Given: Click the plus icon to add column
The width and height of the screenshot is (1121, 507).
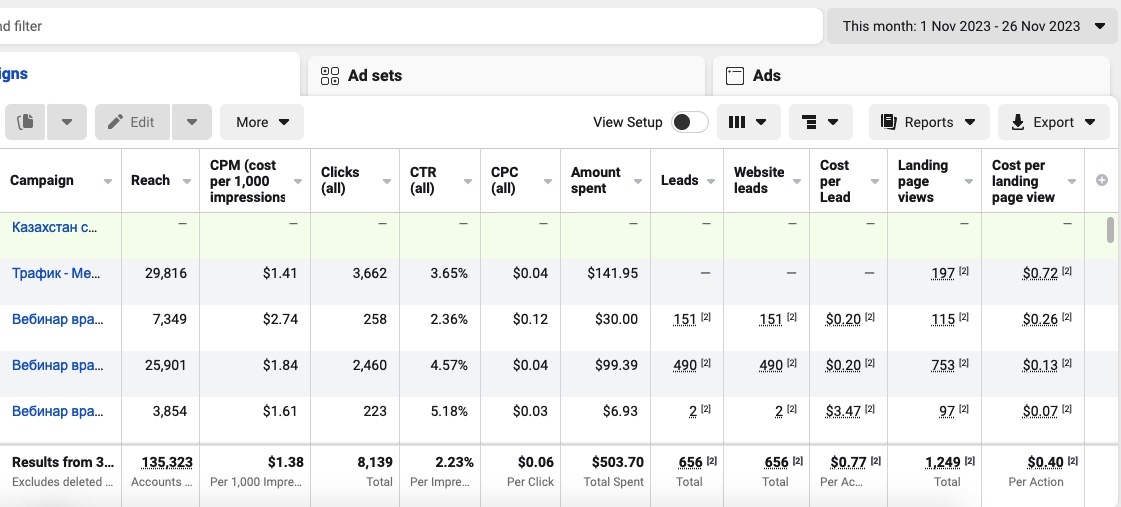Looking at the screenshot, I should (1102, 180).
